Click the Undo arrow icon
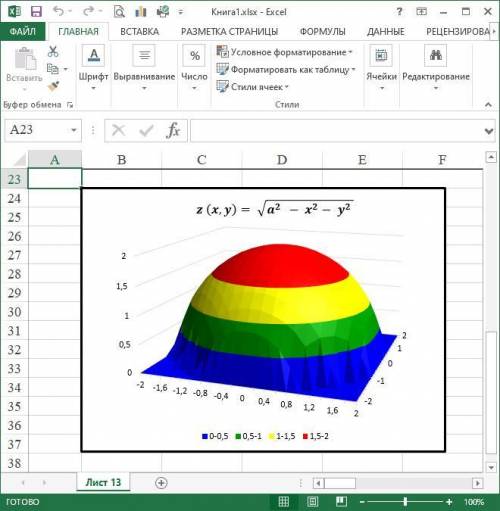The height and width of the screenshot is (511, 500). click(x=59, y=11)
